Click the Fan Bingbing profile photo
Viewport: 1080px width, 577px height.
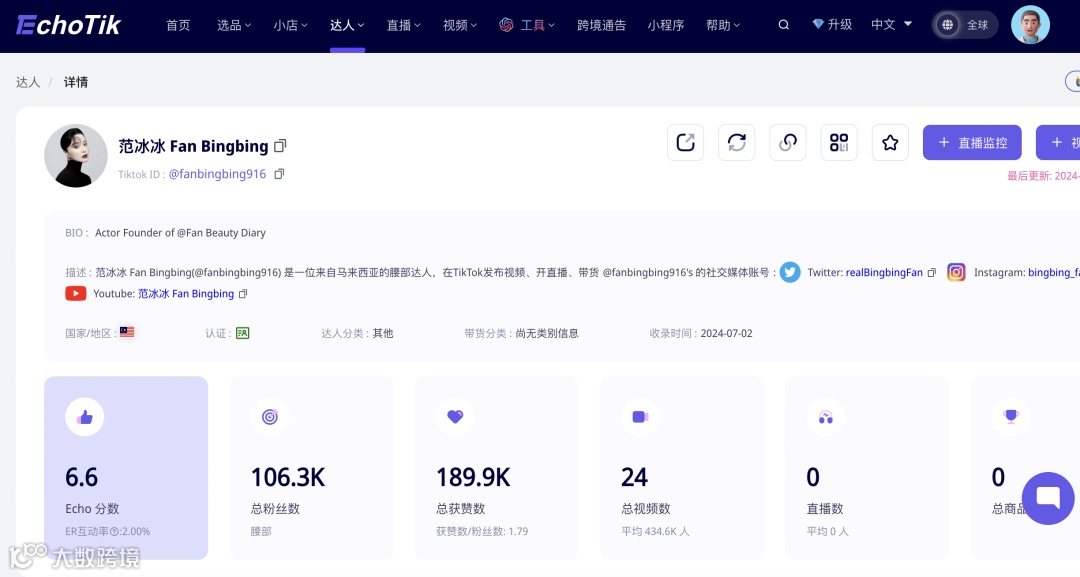tap(76, 156)
